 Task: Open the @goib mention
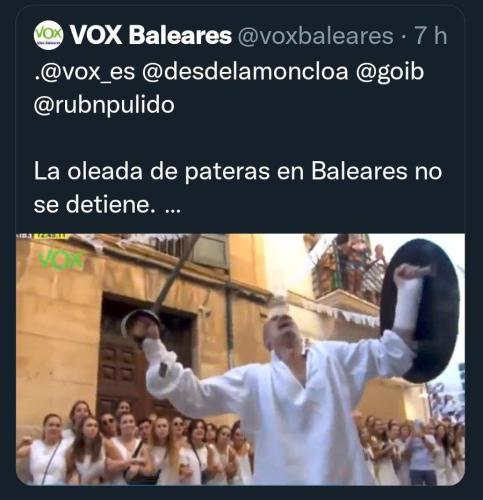pos(390,72)
